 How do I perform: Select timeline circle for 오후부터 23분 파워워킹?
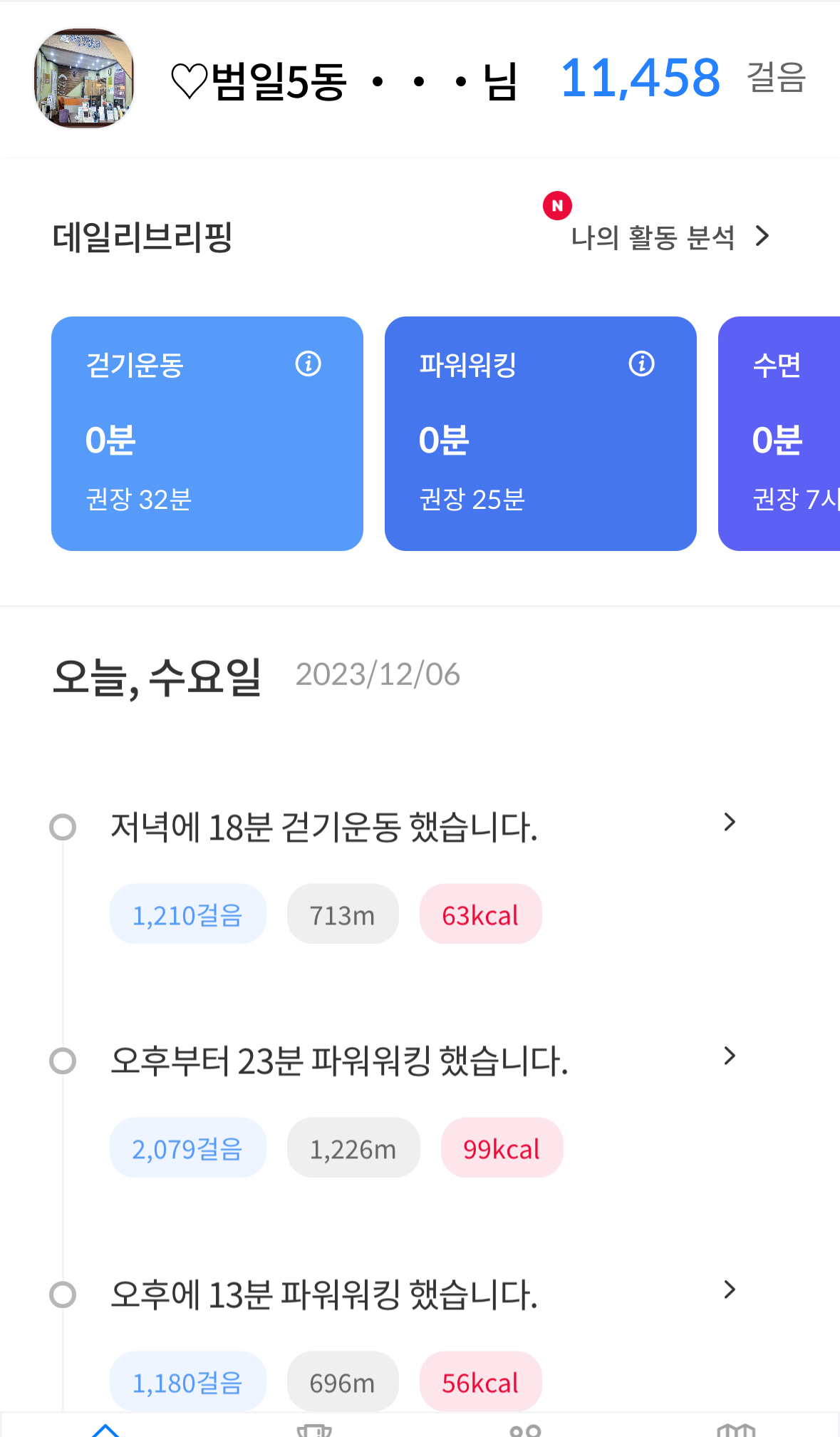[x=63, y=1061]
